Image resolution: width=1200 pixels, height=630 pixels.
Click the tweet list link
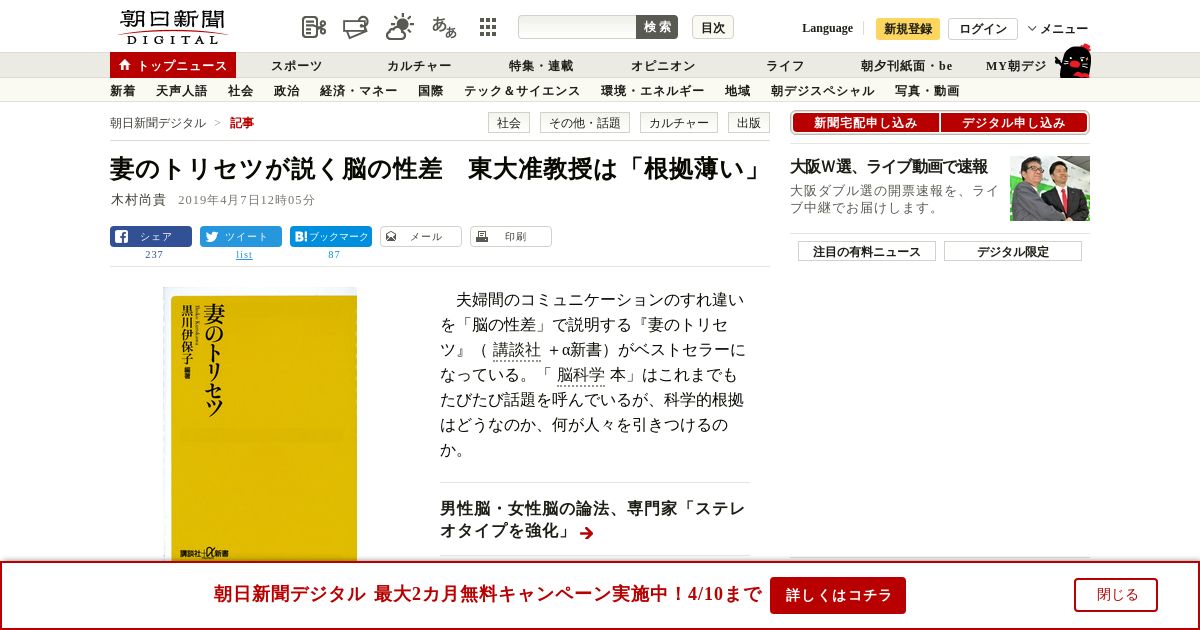pyautogui.click(x=244, y=255)
